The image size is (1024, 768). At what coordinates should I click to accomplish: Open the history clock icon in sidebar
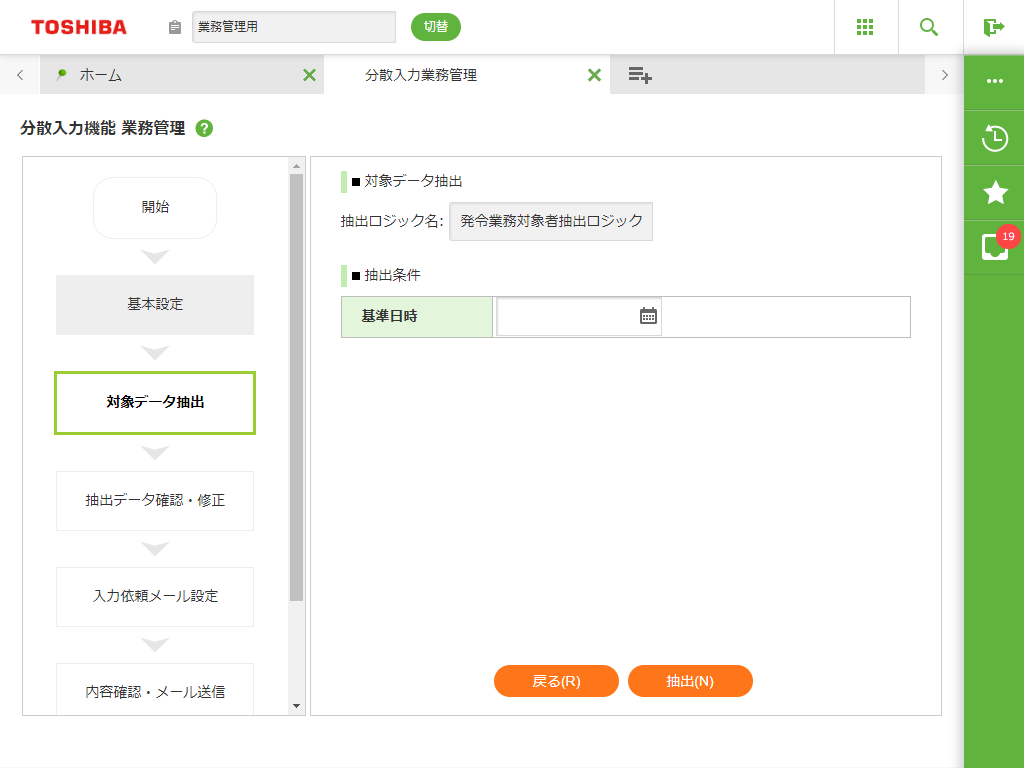995,138
